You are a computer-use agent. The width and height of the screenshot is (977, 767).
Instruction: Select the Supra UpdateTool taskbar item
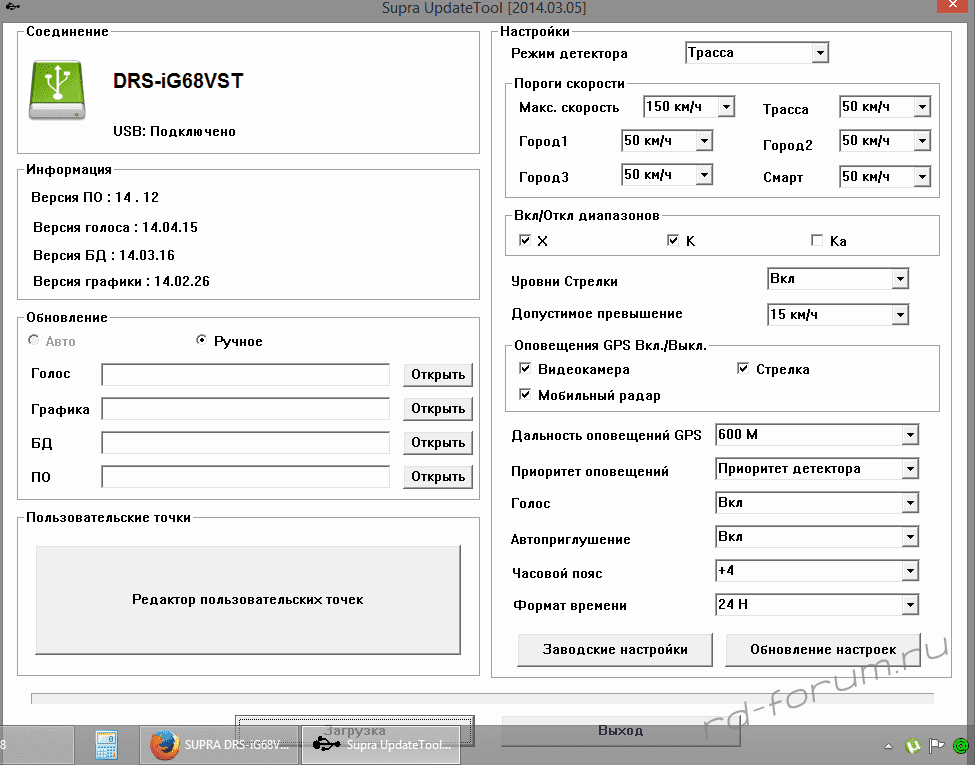coord(381,745)
